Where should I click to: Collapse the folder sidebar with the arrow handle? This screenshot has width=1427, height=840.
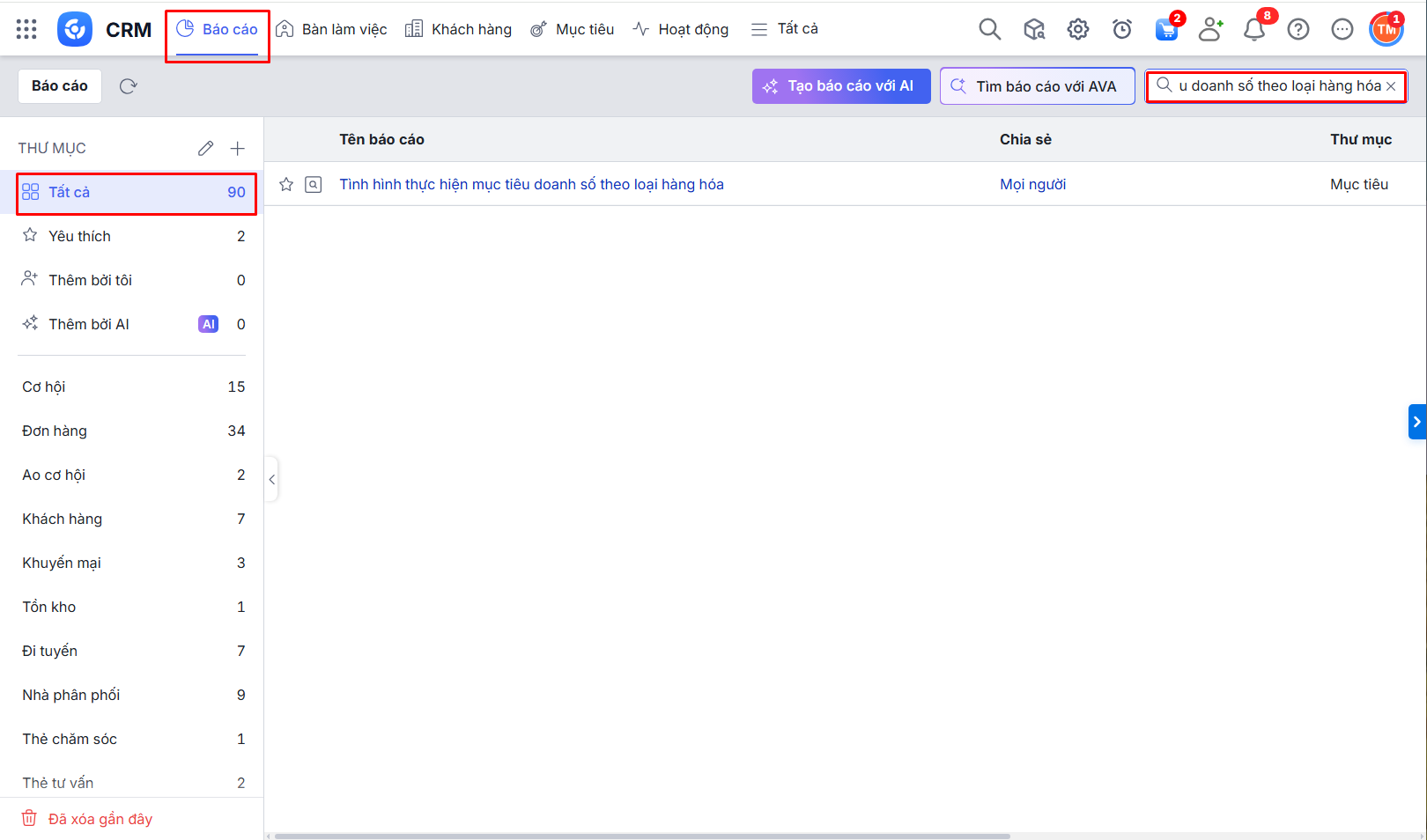[272, 480]
